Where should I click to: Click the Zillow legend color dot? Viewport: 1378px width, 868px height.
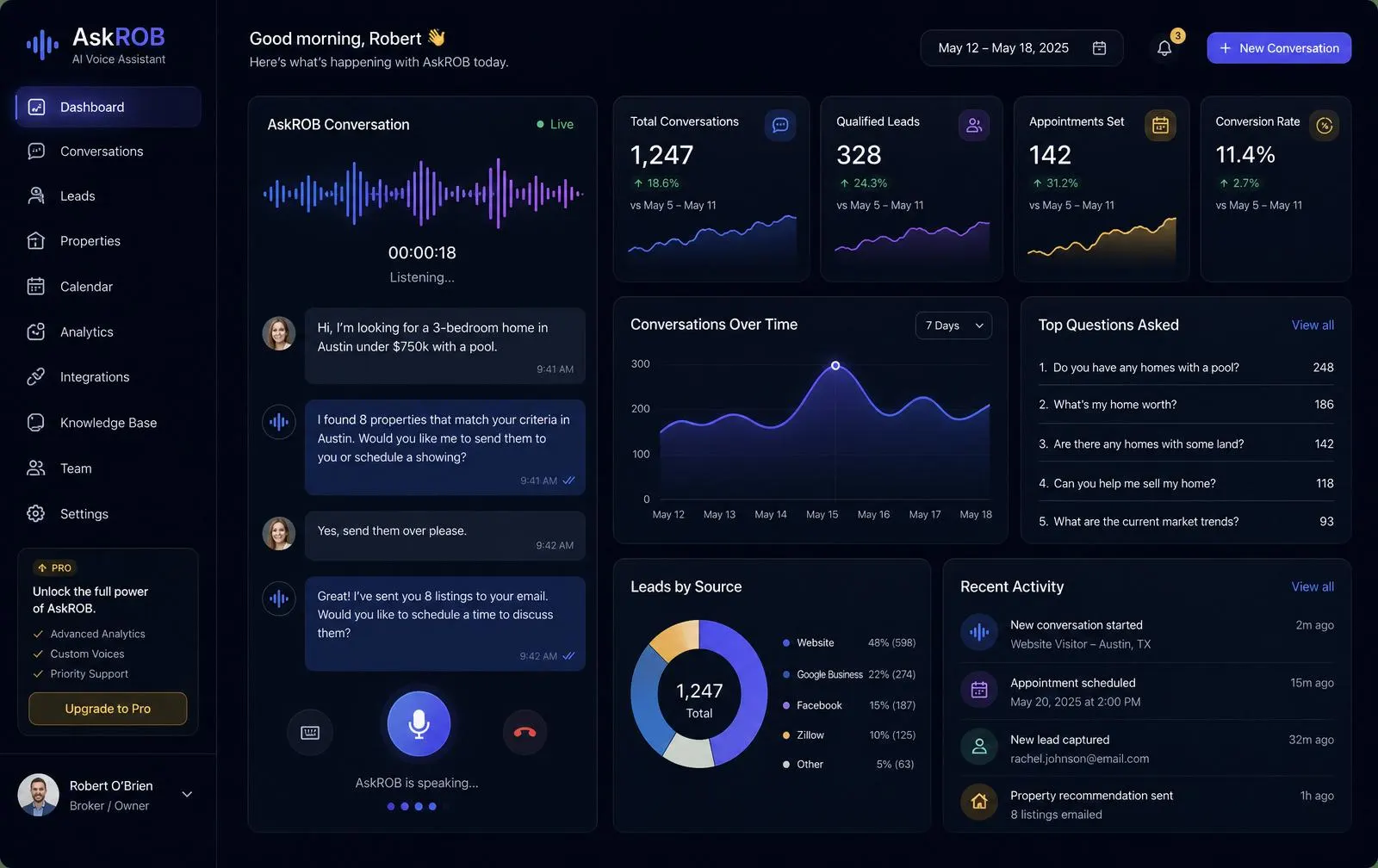[786, 735]
